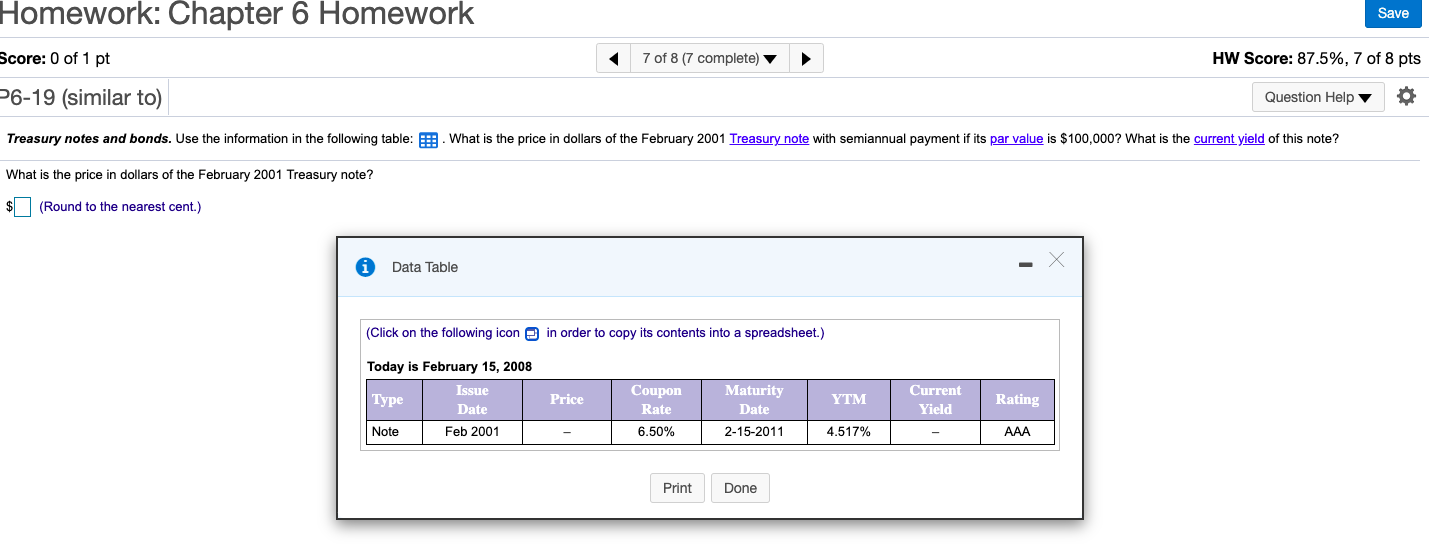Select the 4.517% YTM cell

click(849, 432)
